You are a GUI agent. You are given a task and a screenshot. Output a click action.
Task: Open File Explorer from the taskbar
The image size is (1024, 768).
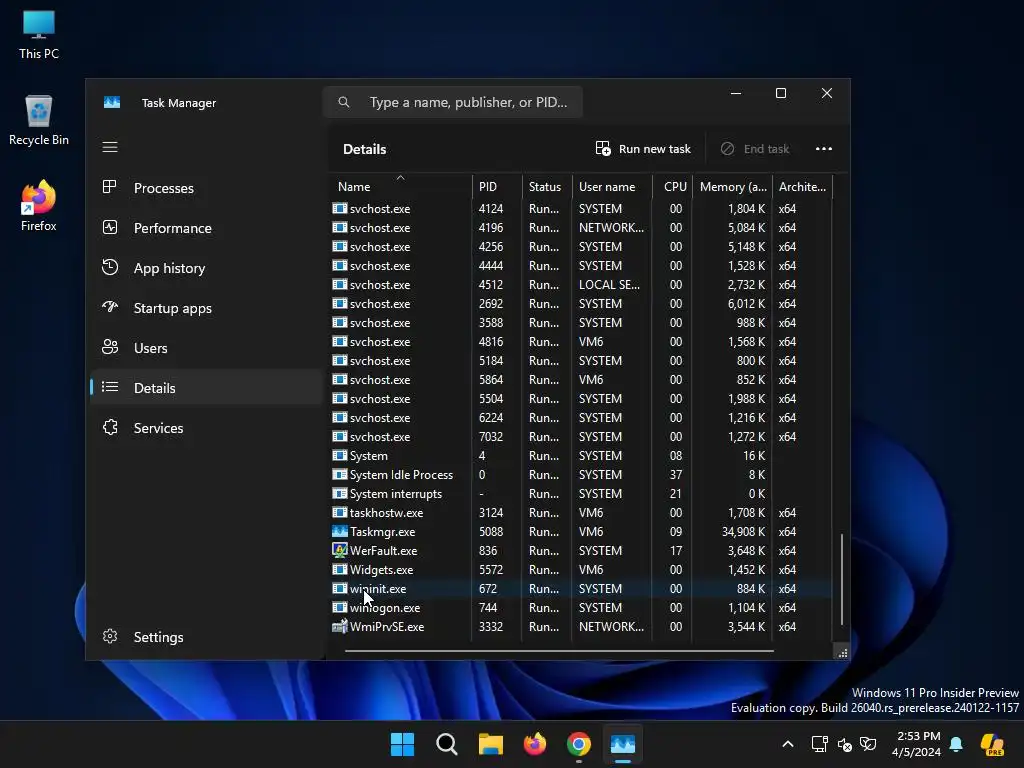tap(490, 744)
